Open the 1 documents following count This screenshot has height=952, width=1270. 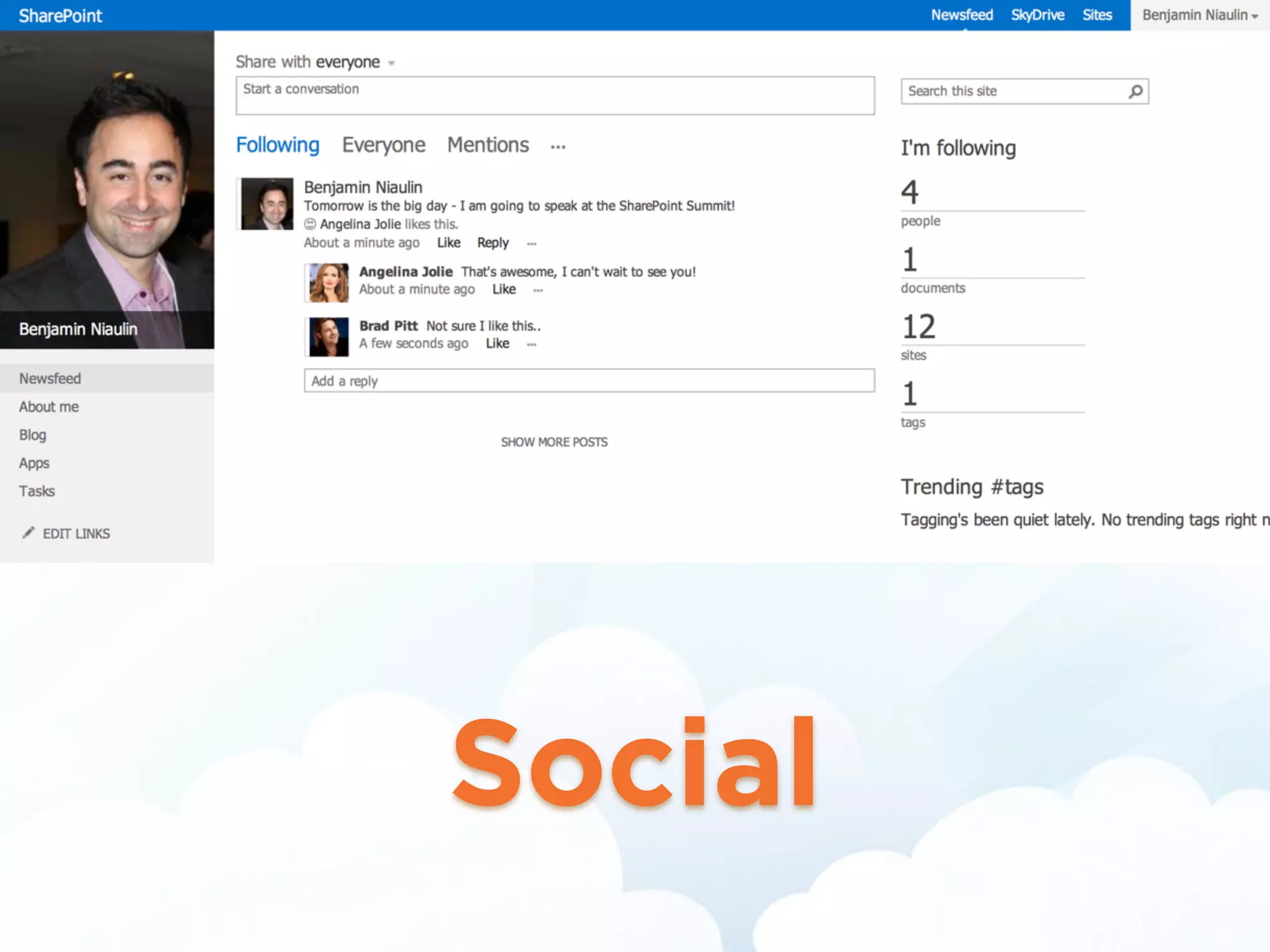tap(910, 259)
